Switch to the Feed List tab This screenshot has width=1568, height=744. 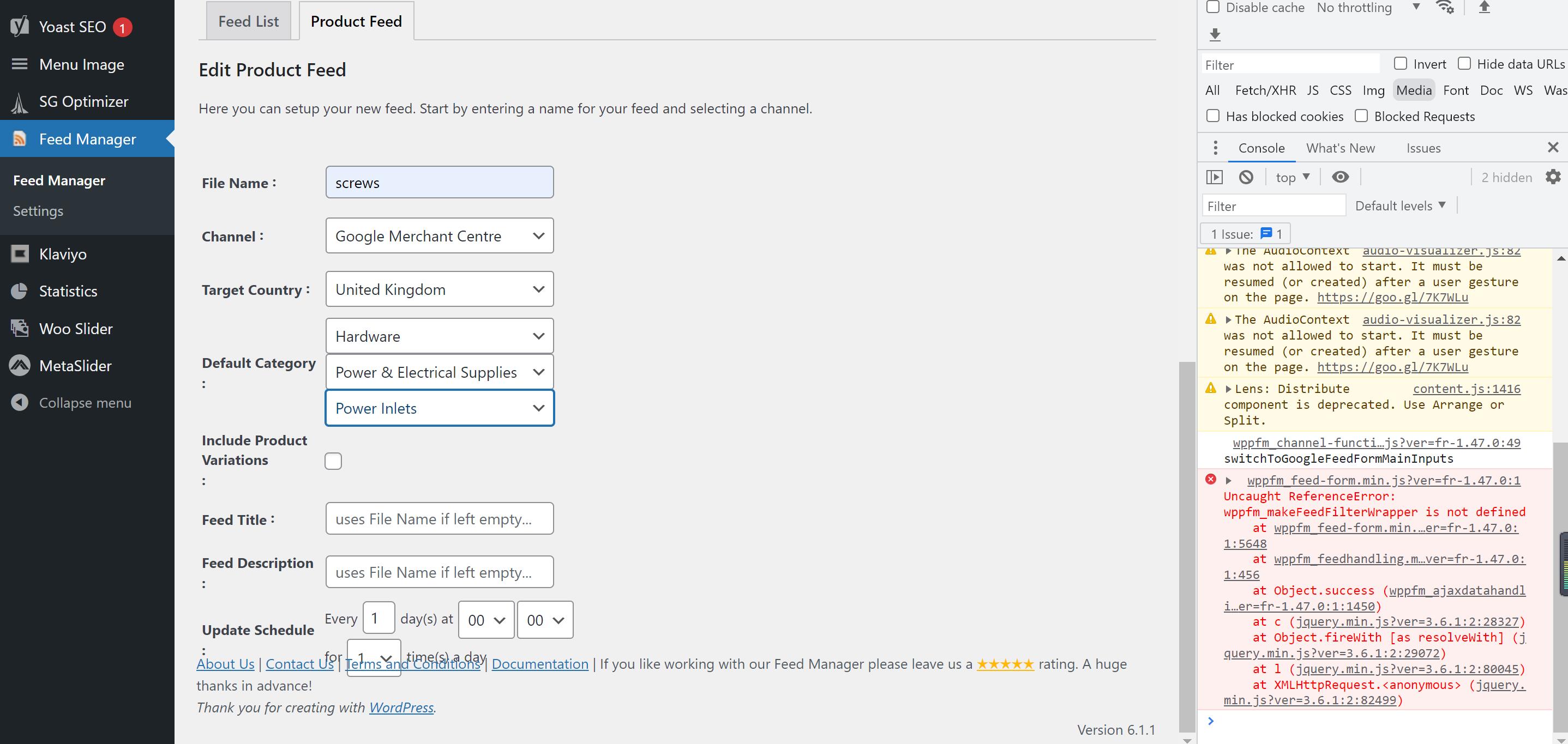(x=248, y=21)
